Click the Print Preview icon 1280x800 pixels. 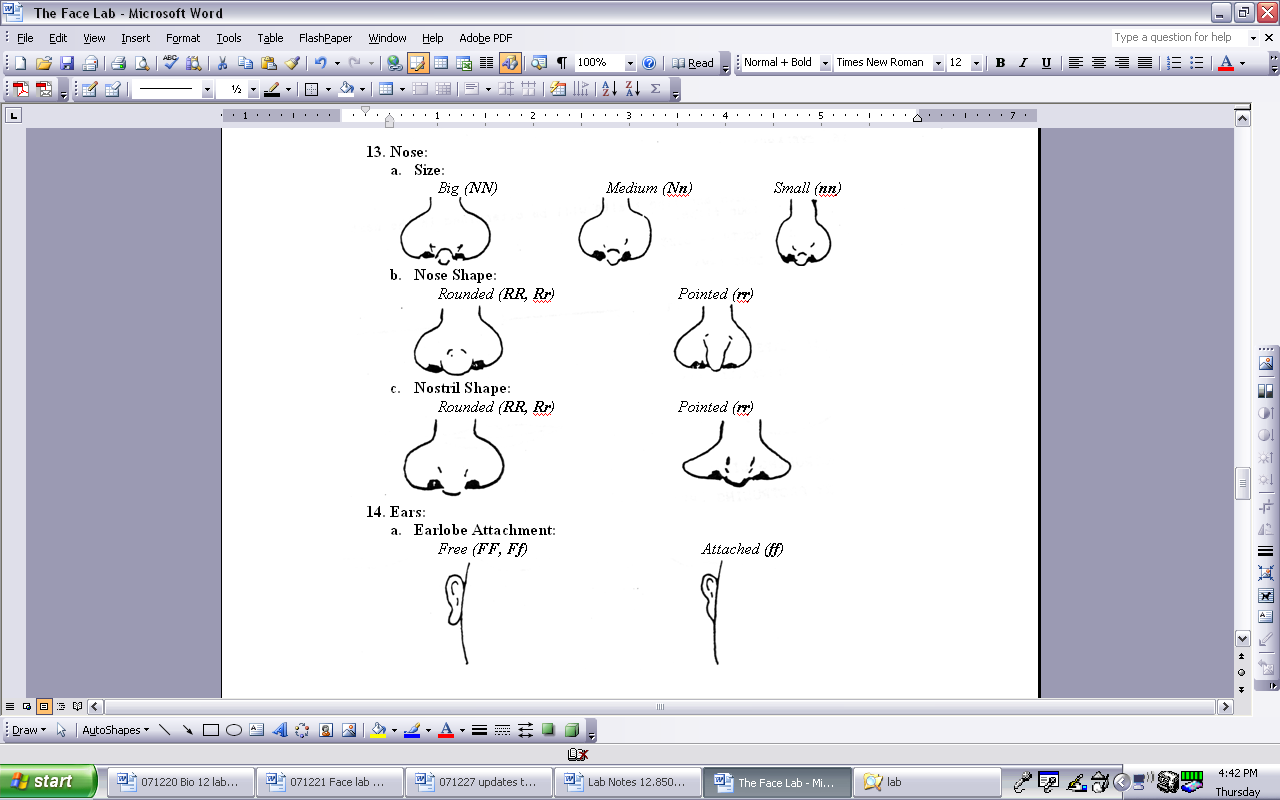click(x=142, y=63)
